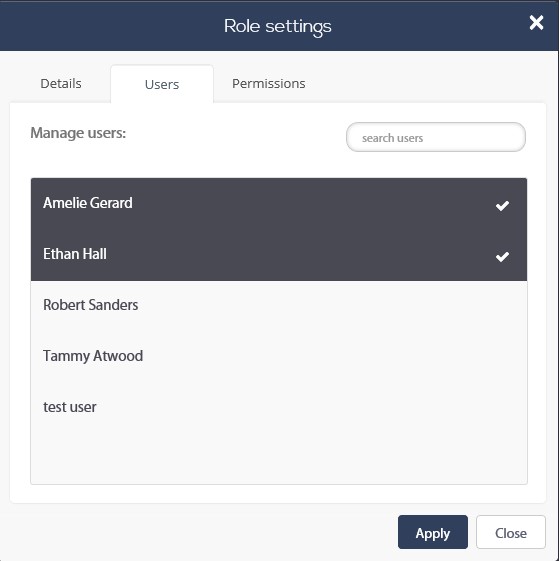Open the Permissions tab
This screenshot has width=559, height=561.
(268, 84)
